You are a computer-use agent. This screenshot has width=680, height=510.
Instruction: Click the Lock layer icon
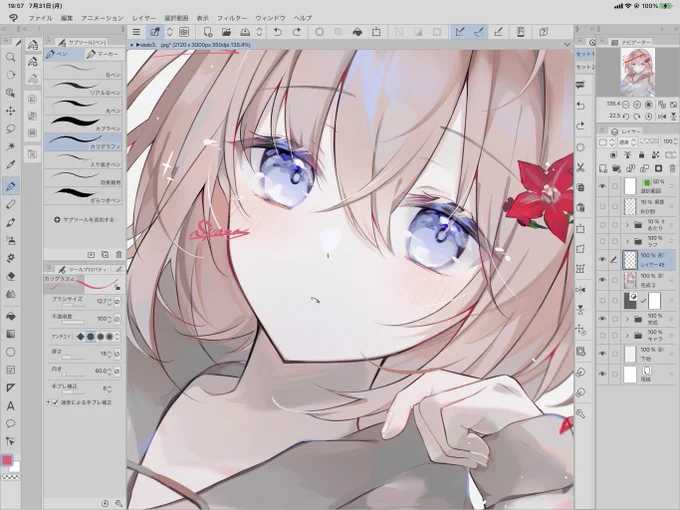click(x=641, y=155)
